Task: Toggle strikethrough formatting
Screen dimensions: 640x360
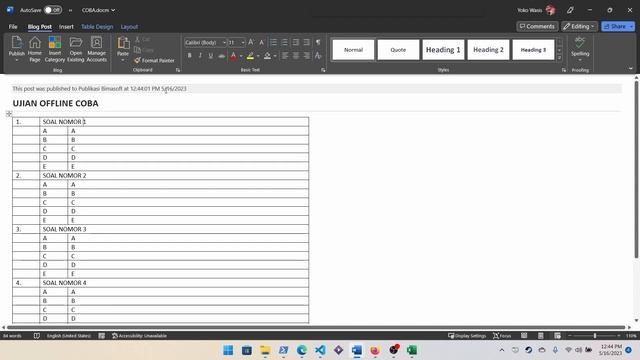Action: coord(221,56)
